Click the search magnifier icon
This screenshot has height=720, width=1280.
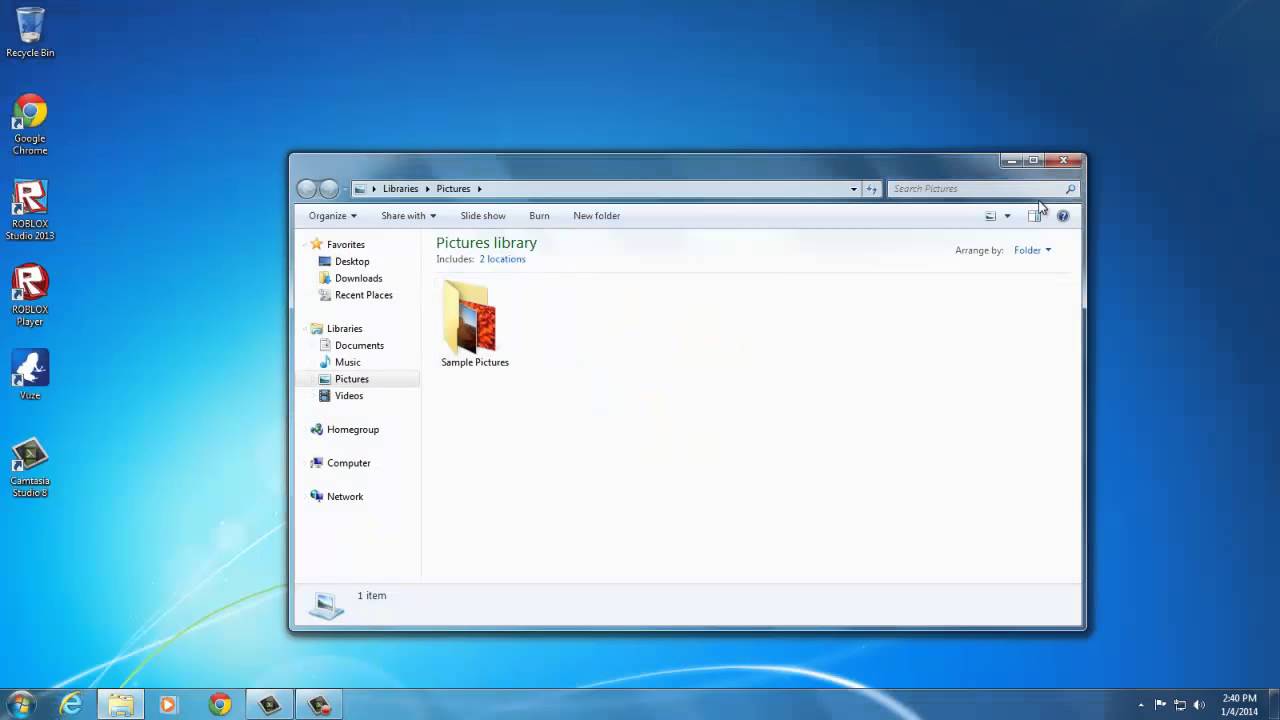coord(1070,189)
